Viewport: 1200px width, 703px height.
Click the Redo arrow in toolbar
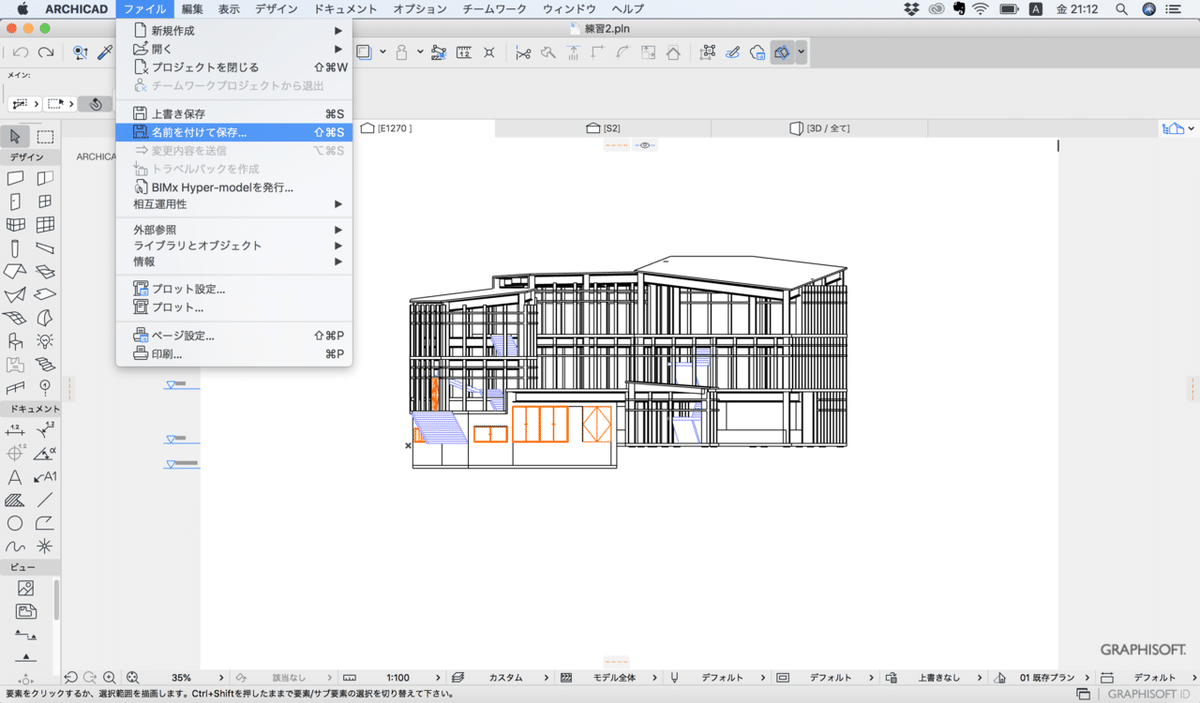tap(45, 52)
